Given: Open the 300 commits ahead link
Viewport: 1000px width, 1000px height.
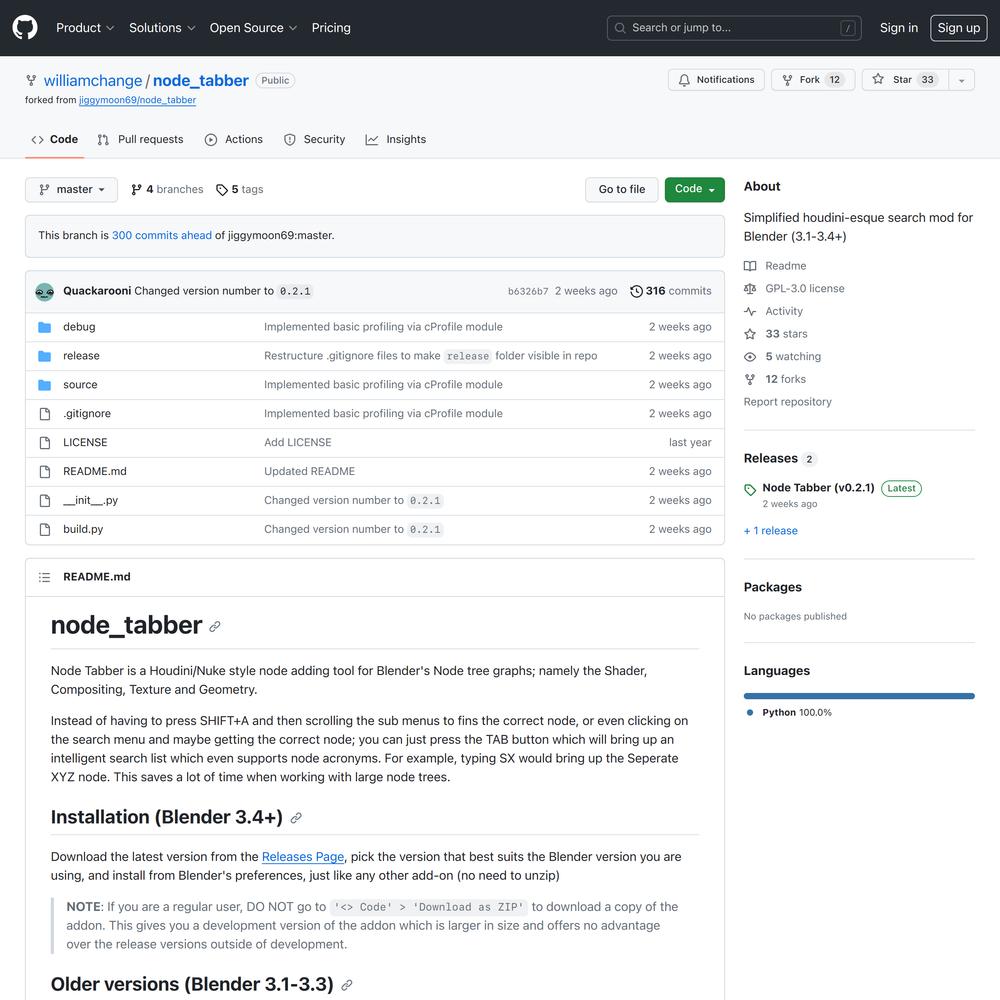Looking at the screenshot, I should coord(162,235).
